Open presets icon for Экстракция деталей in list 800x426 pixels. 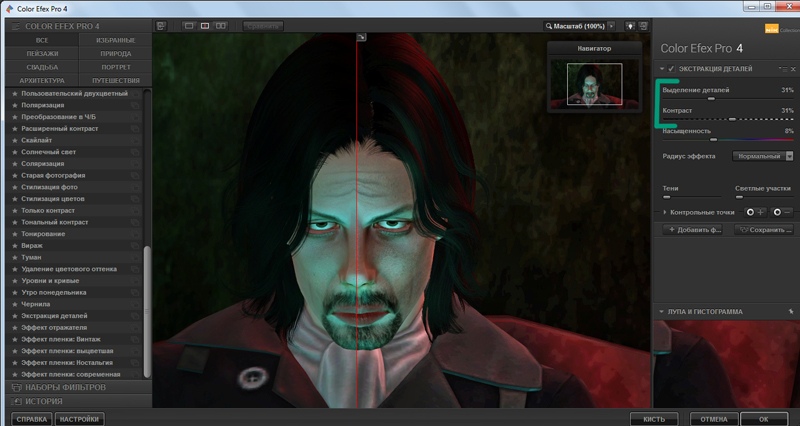pos(135,316)
